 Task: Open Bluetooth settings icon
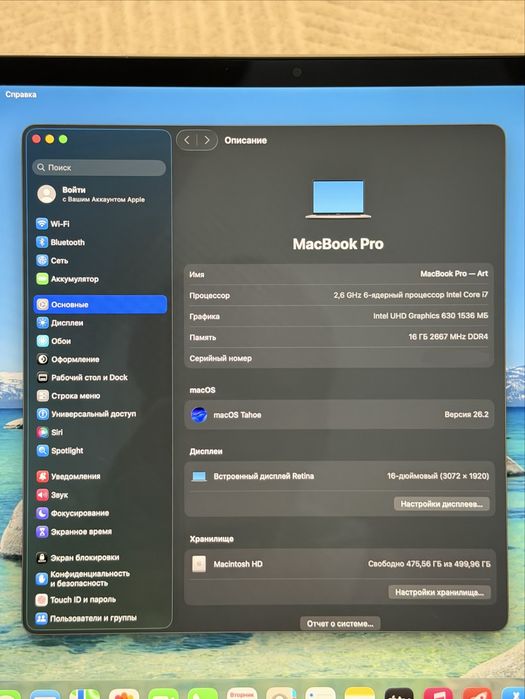(42, 242)
